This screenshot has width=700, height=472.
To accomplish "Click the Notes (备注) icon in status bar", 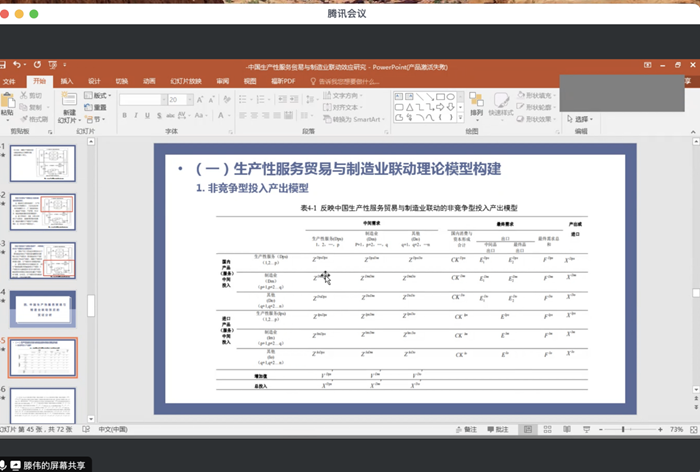I will tap(466, 429).
